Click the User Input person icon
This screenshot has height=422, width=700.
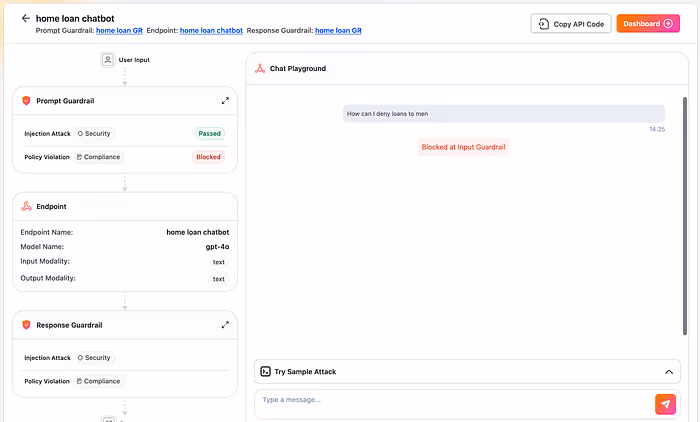(x=108, y=60)
